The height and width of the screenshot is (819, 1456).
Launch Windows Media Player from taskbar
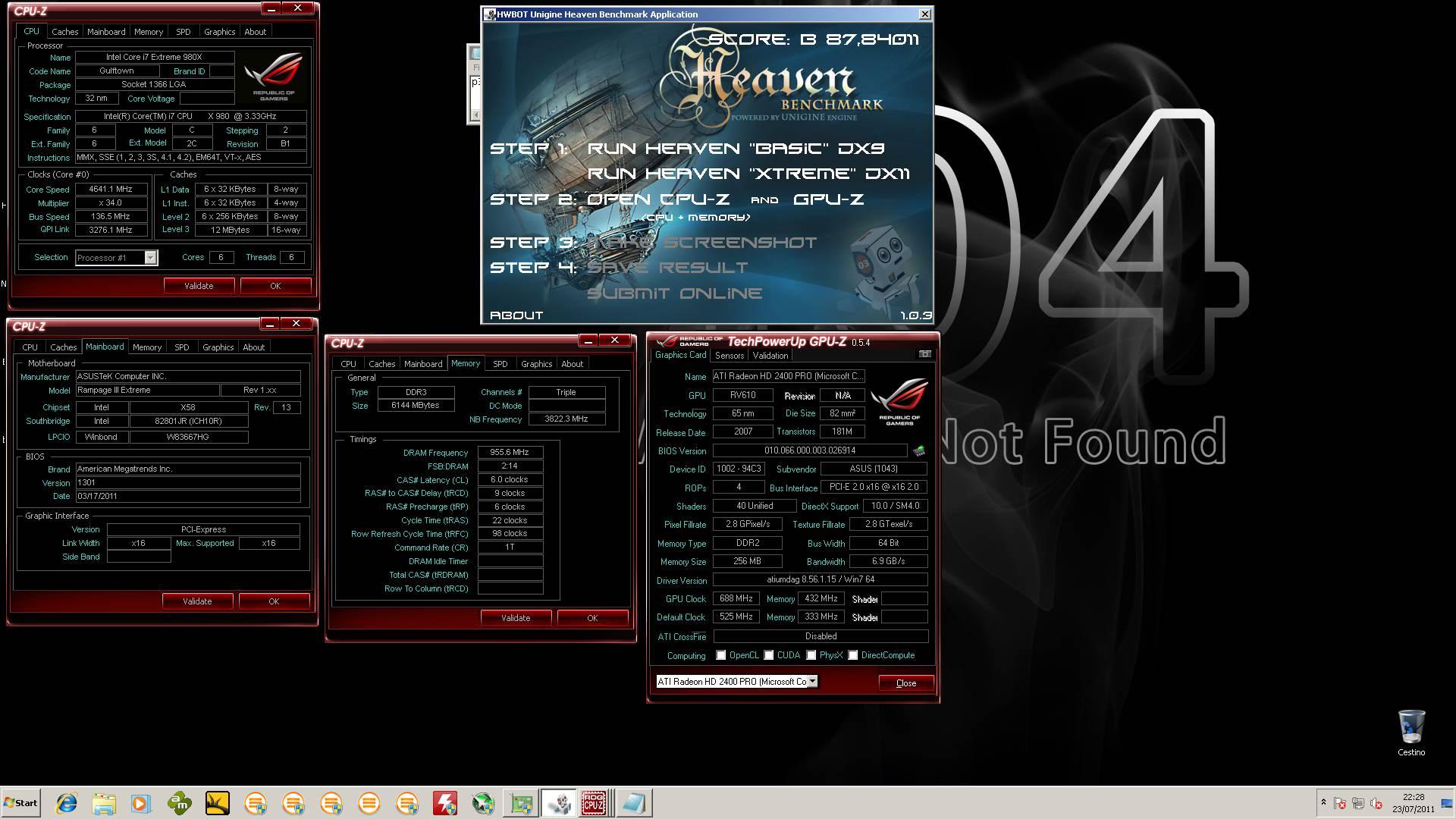click(141, 803)
